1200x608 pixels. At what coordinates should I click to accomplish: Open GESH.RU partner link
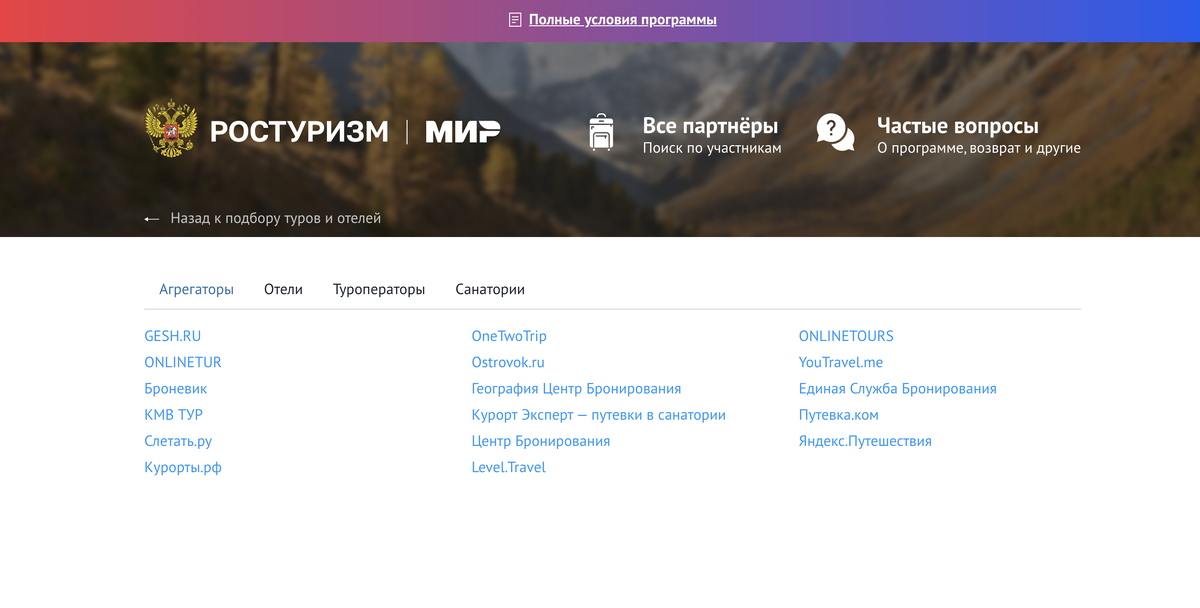click(172, 336)
